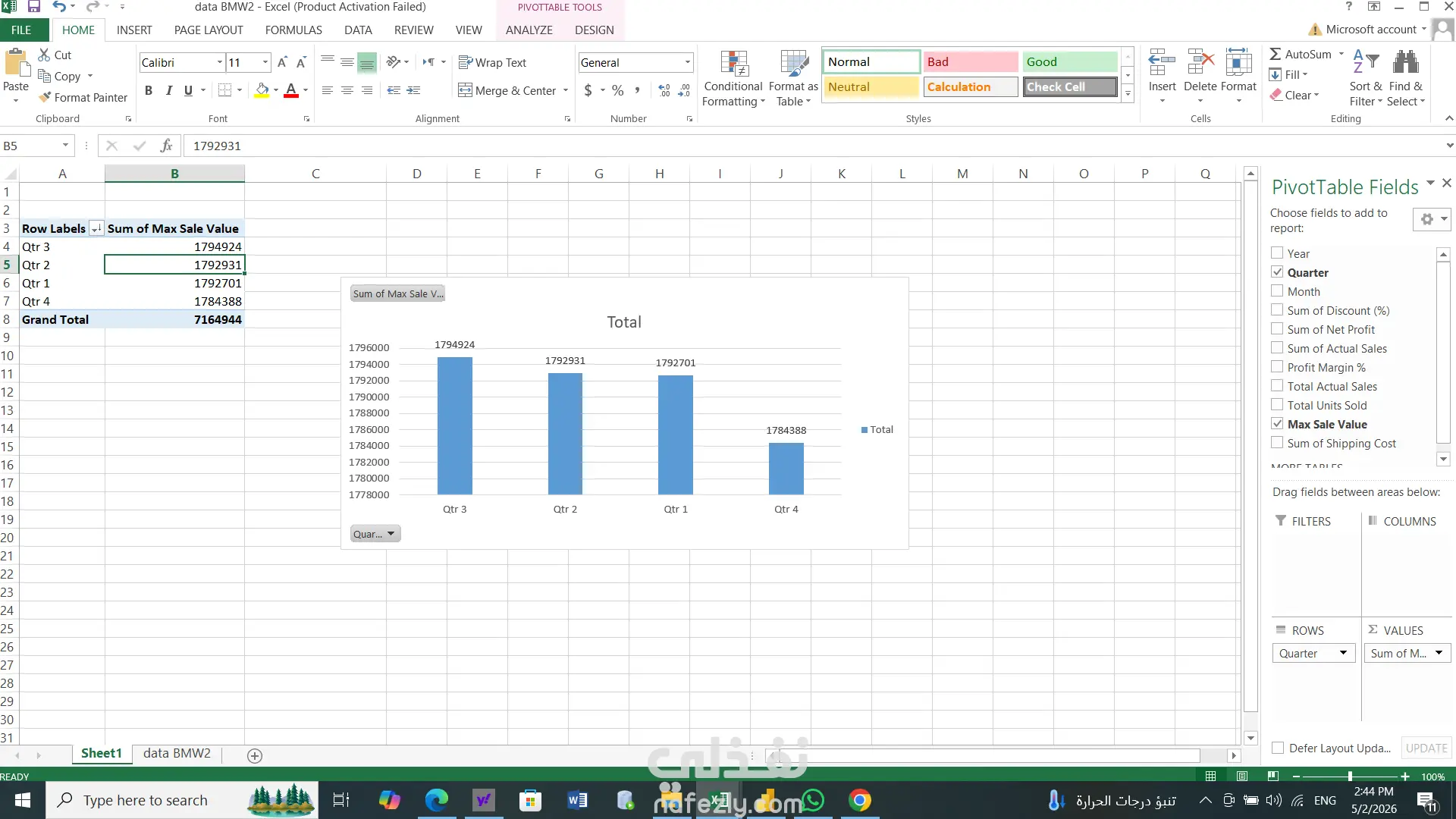Center-align cell text horizontally
Viewport: 1456px width, 819px height.
(x=347, y=90)
